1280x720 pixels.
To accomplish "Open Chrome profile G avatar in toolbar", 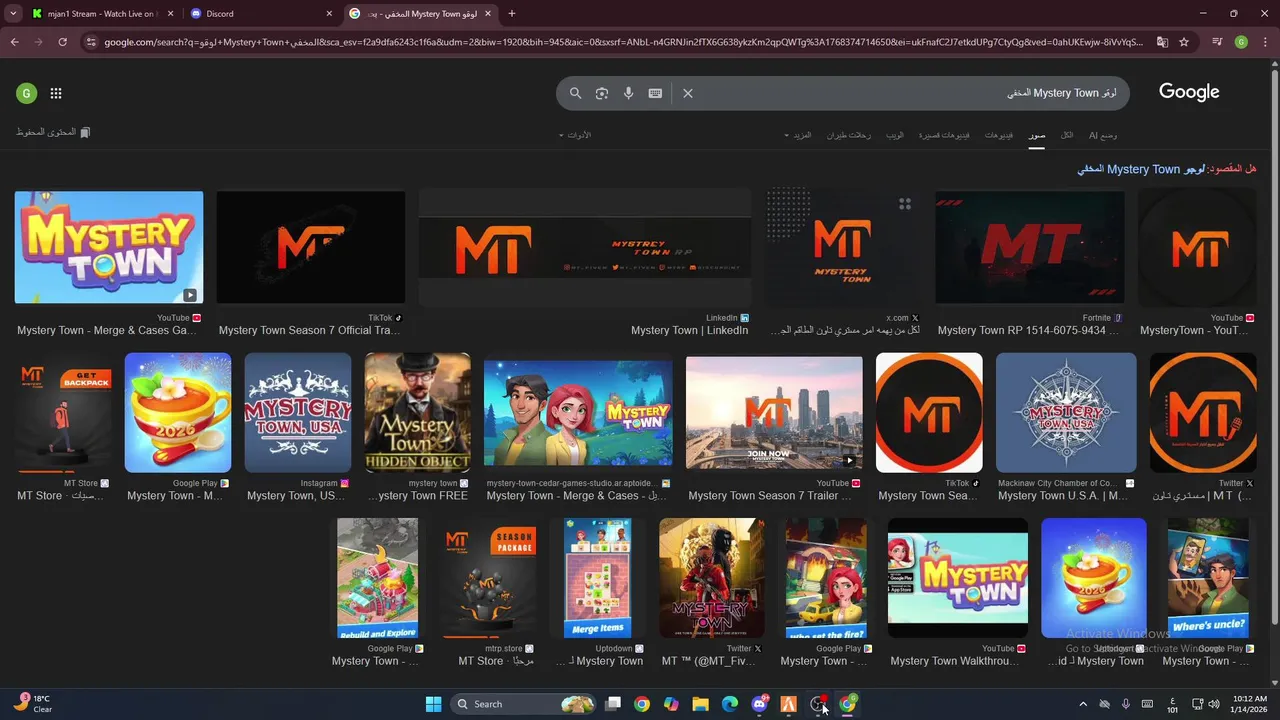I will [x=1241, y=42].
